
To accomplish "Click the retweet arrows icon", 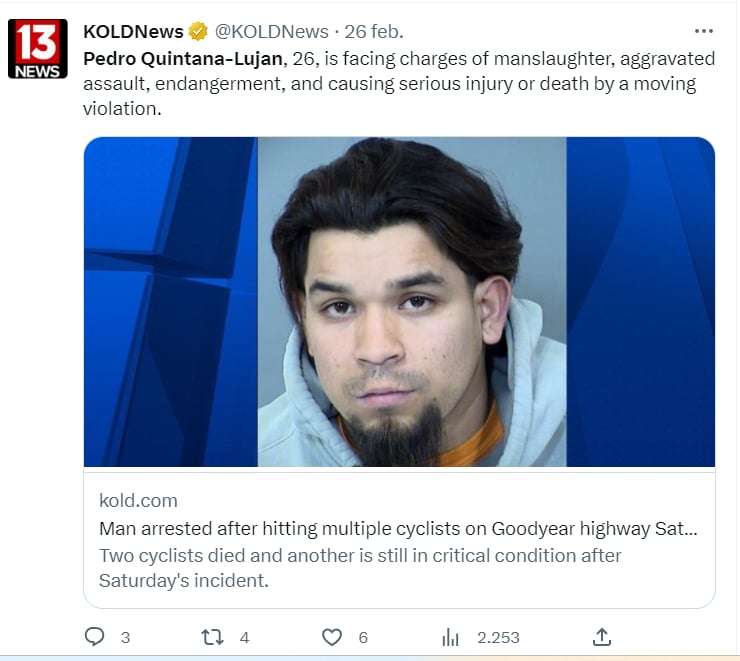I will 212,637.
